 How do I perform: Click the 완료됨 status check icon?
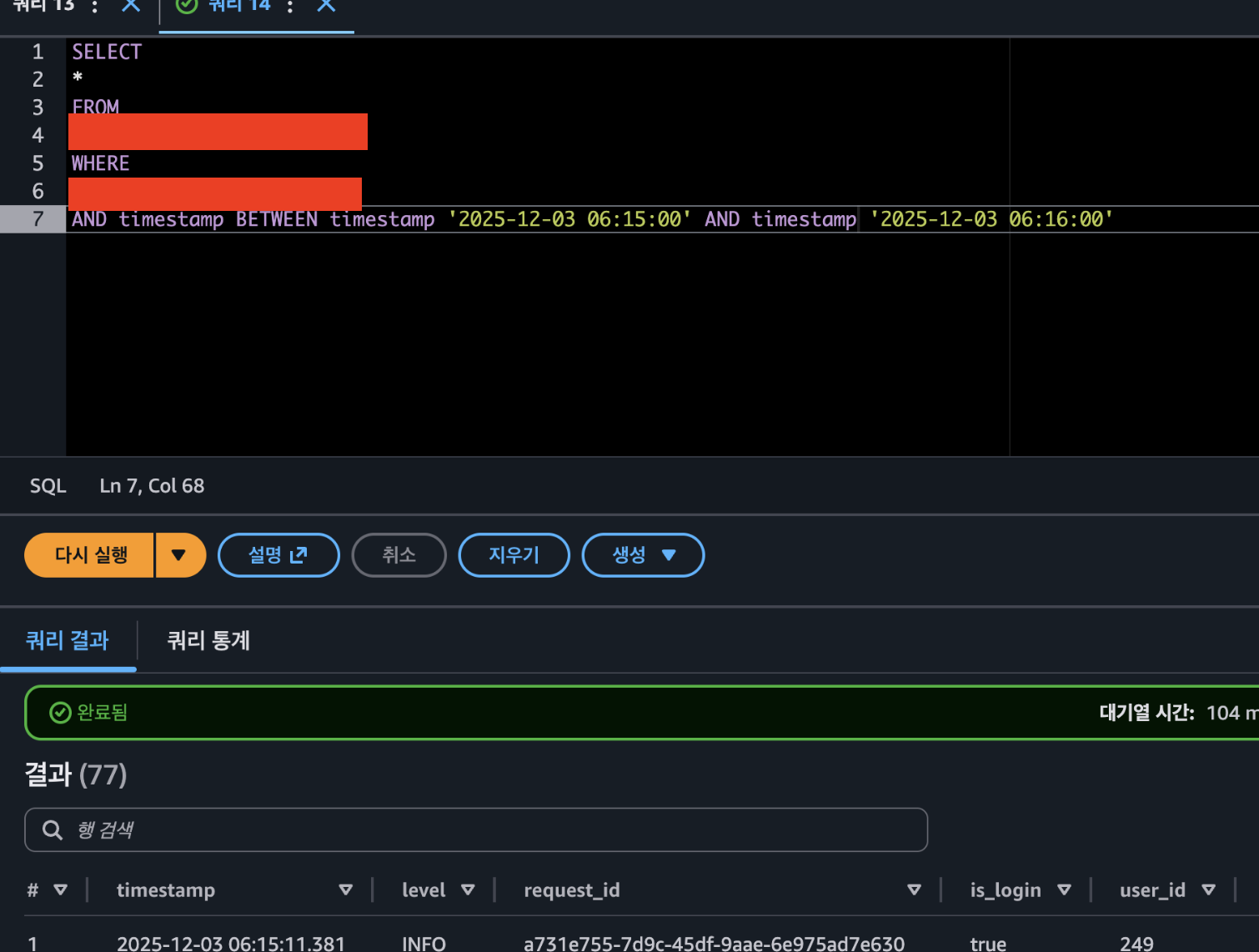point(60,713)
